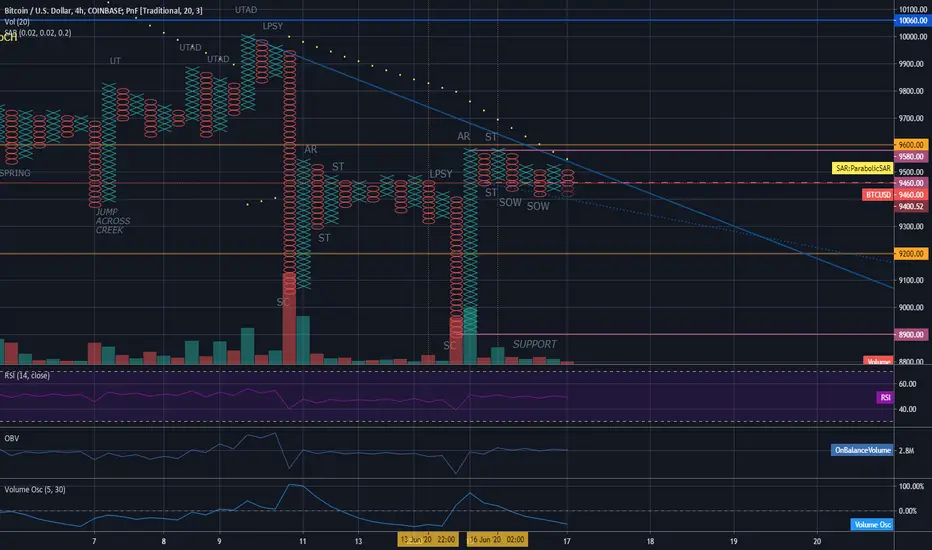932x550 pixels.
Task: Click the pink 9580.00 price label
Action: click(912, 156)
